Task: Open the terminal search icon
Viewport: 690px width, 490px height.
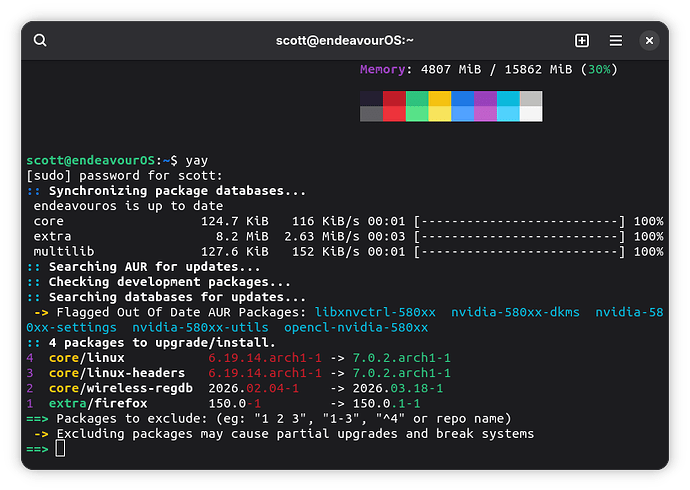Action: click(40, 40)
